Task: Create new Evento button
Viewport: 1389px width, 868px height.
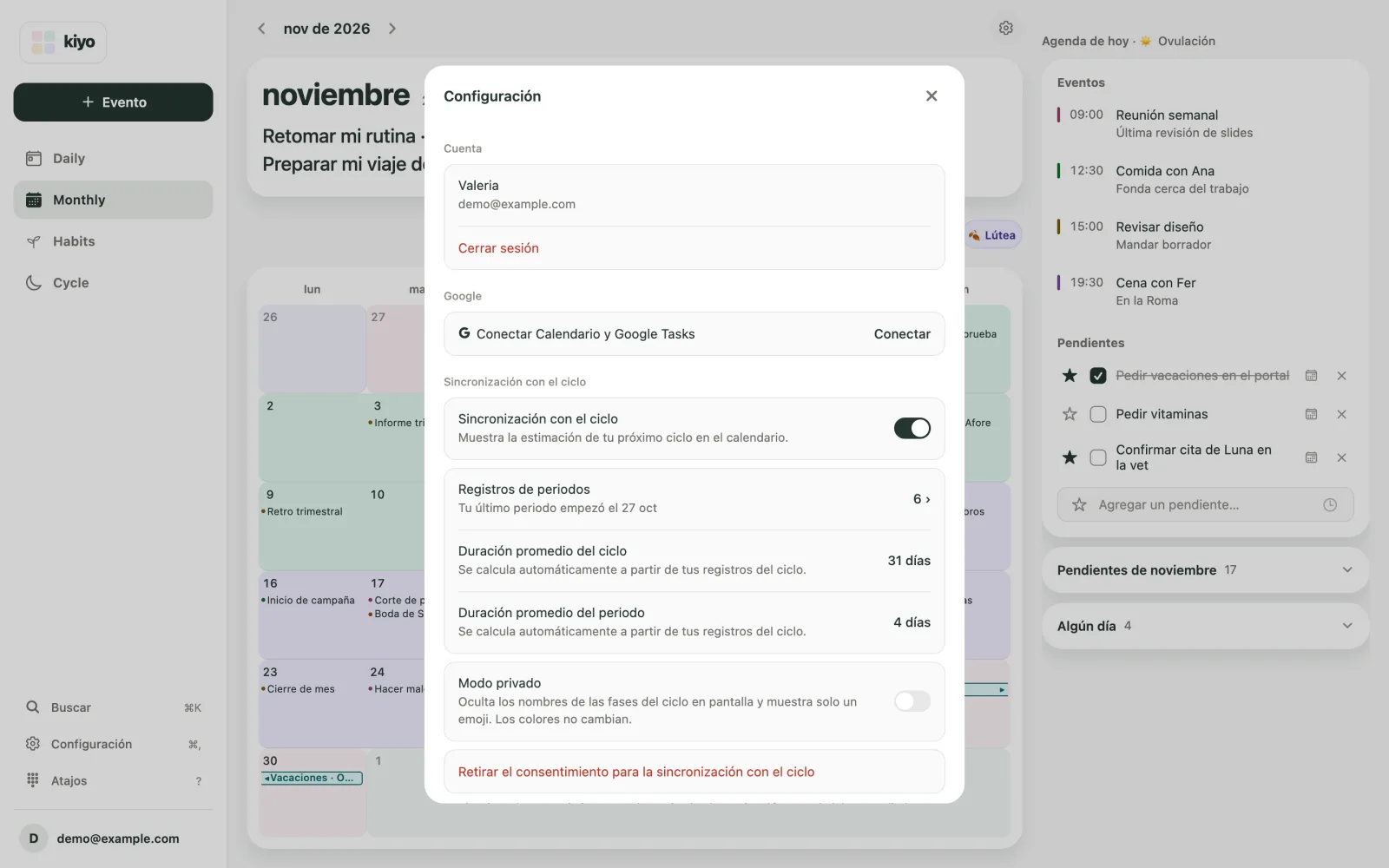Action: 113,102
